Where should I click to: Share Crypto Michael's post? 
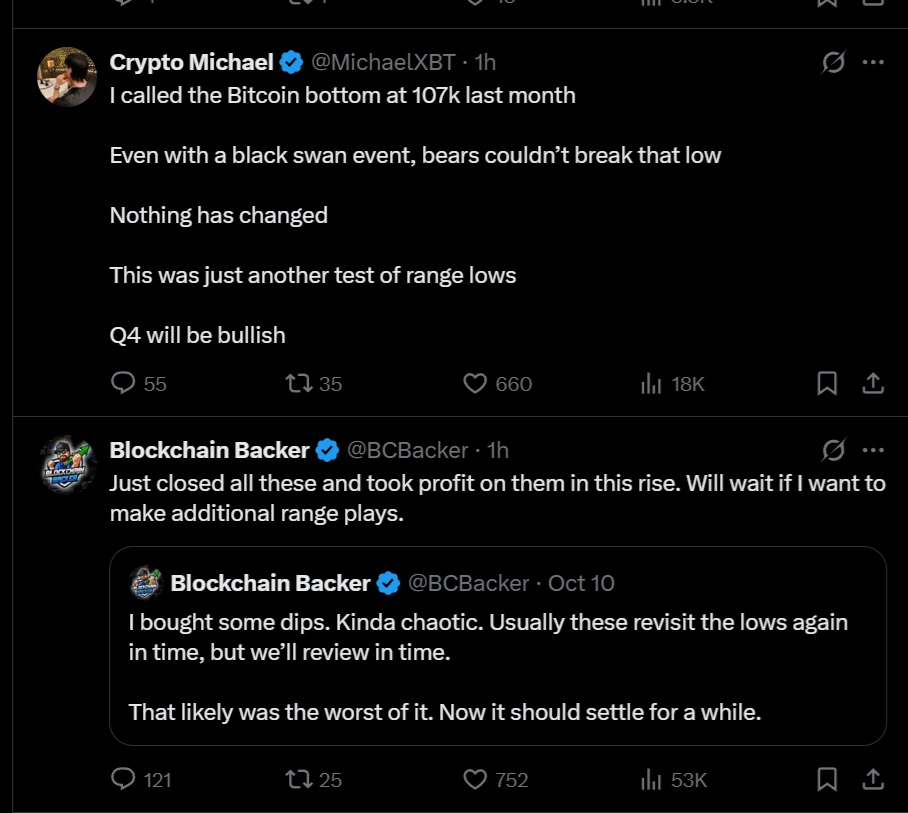pos(872,383)
